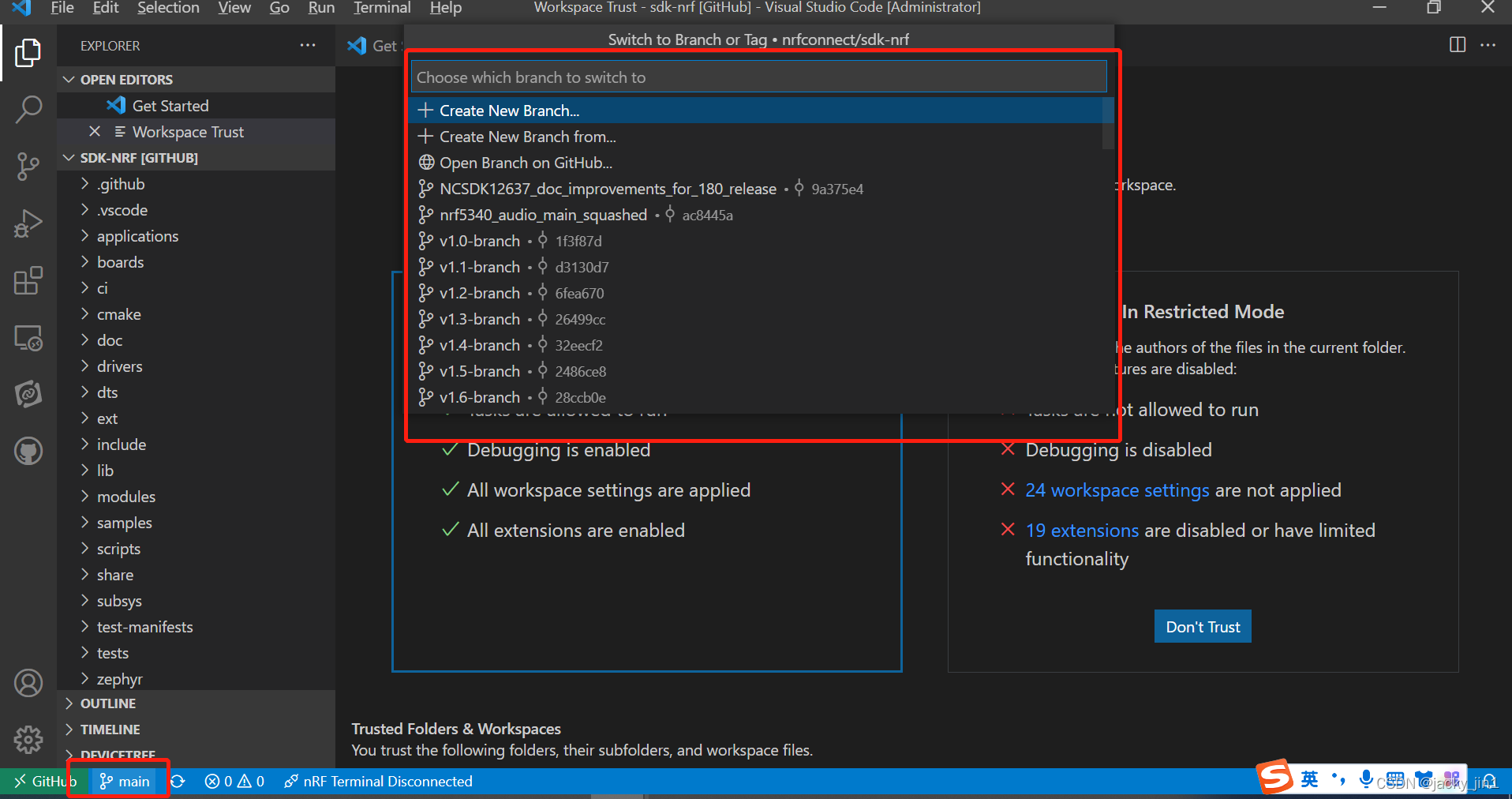The image size is (1512, 799).
Task: Expand the zephyr folder
Action: (196, 679)
